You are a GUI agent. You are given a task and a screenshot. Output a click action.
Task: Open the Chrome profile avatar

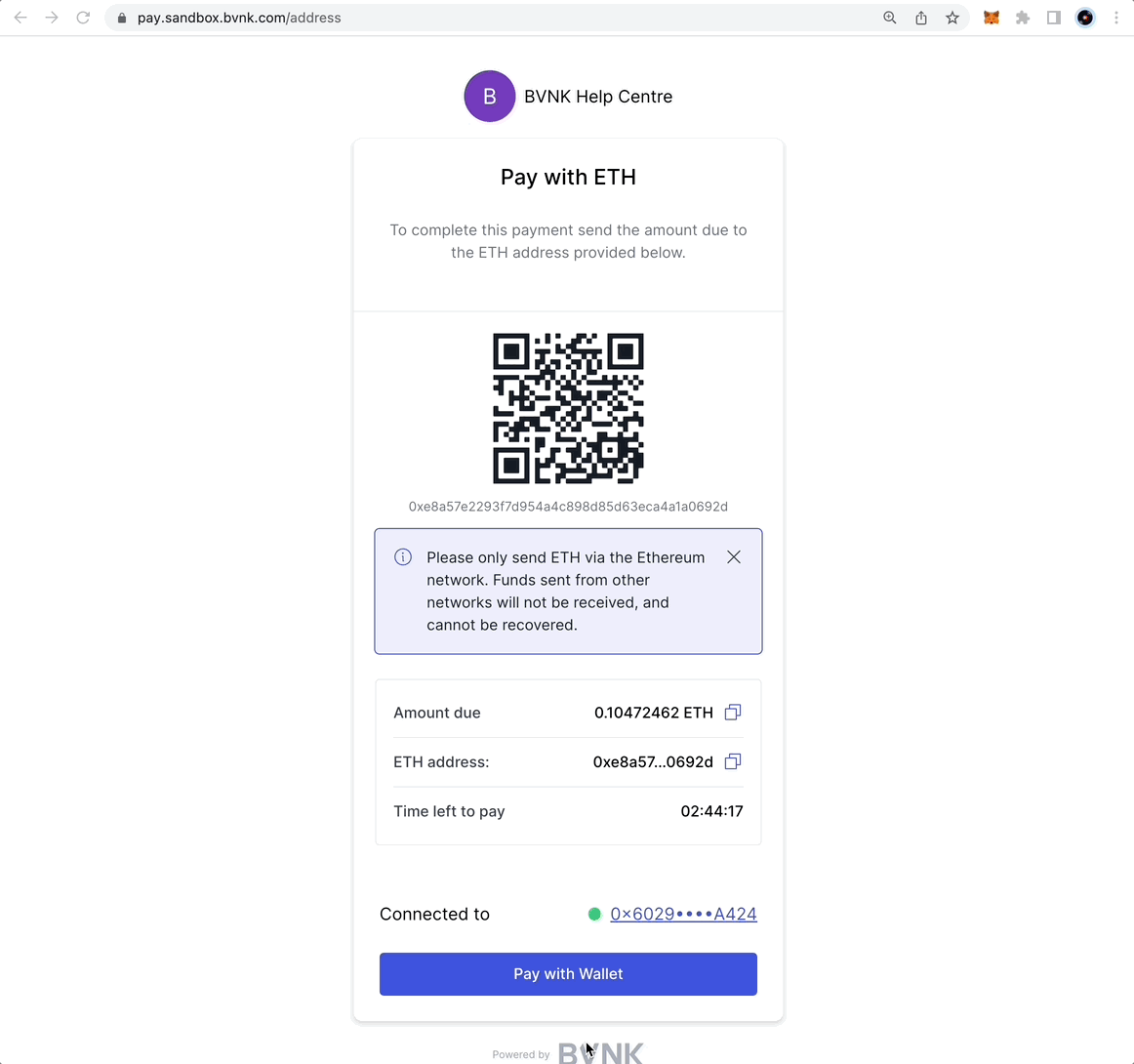click(1085, 18)
